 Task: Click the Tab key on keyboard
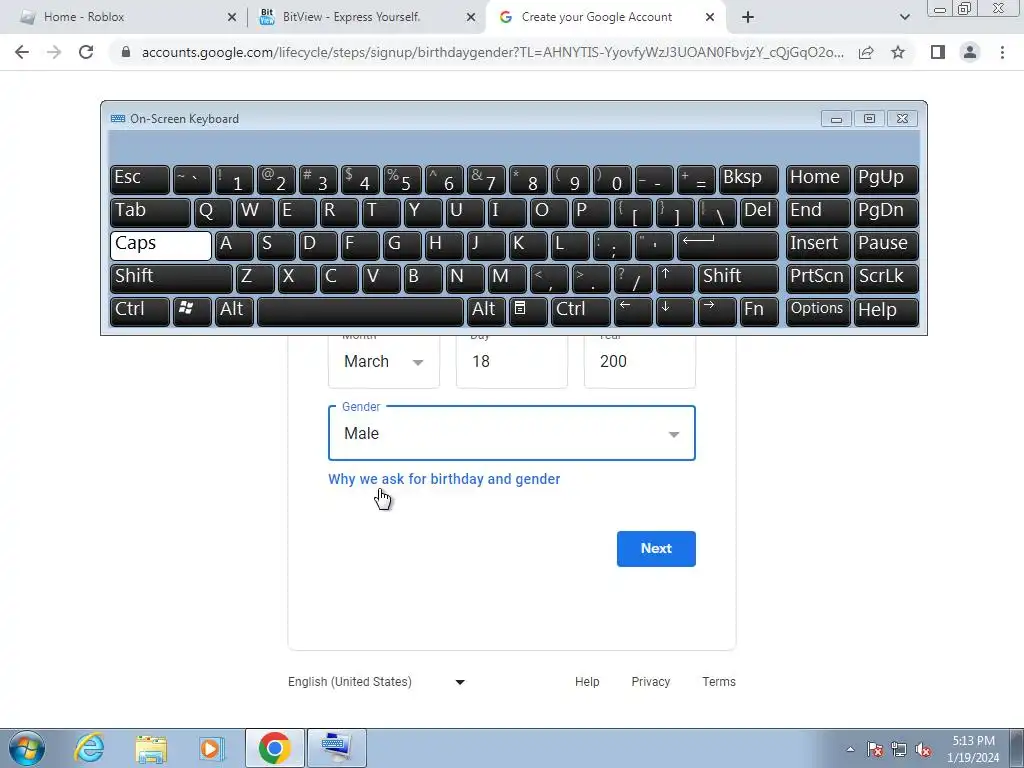[150, 212]
